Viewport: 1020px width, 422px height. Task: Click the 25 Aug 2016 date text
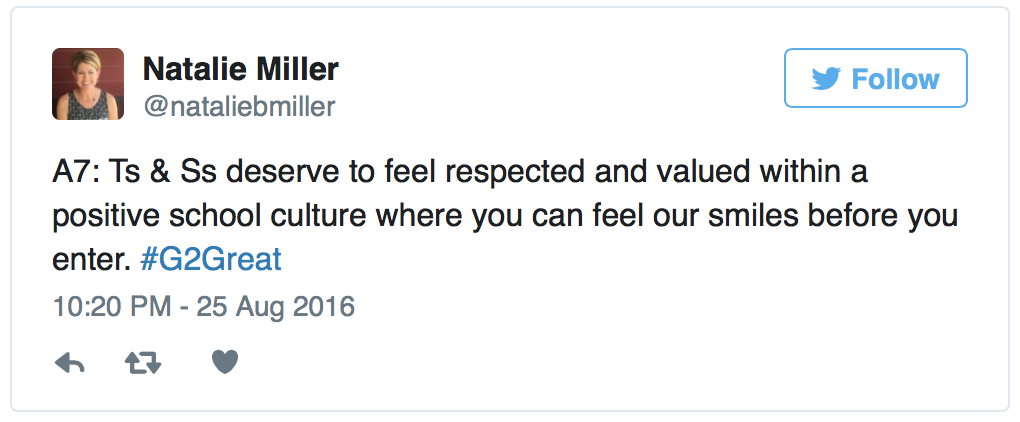pyautogui.click(x=276, y=306)
